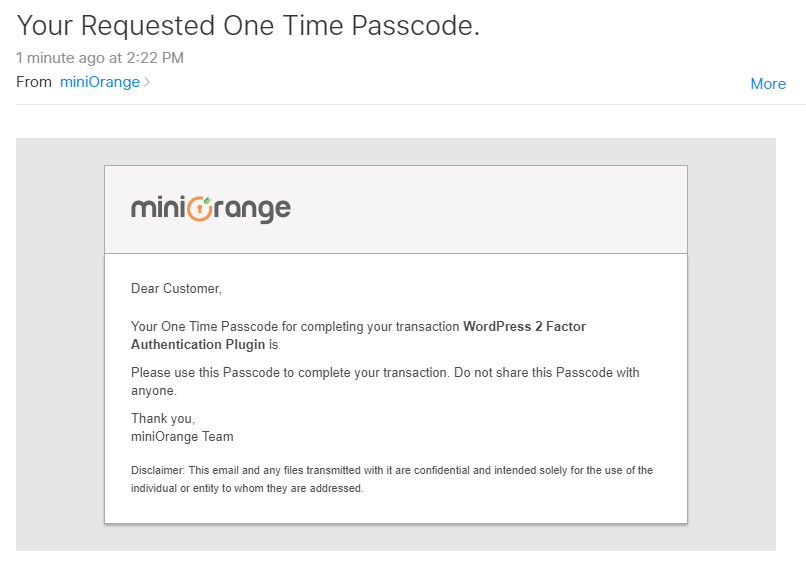Select the email subject heading
The height and width of the screenshot is (574, 806).
[248, 26]
